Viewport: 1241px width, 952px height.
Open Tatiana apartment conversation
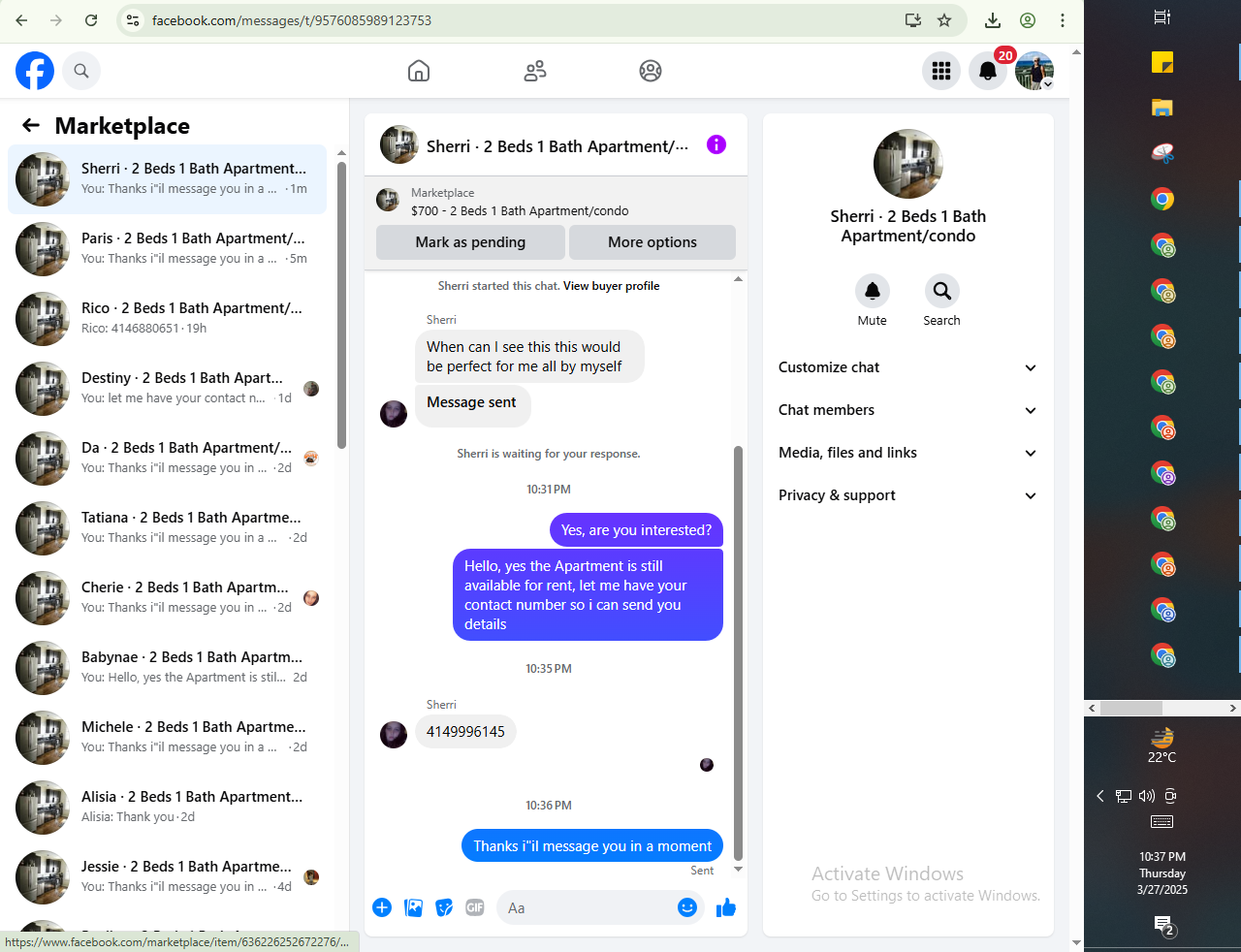point(167,527)
